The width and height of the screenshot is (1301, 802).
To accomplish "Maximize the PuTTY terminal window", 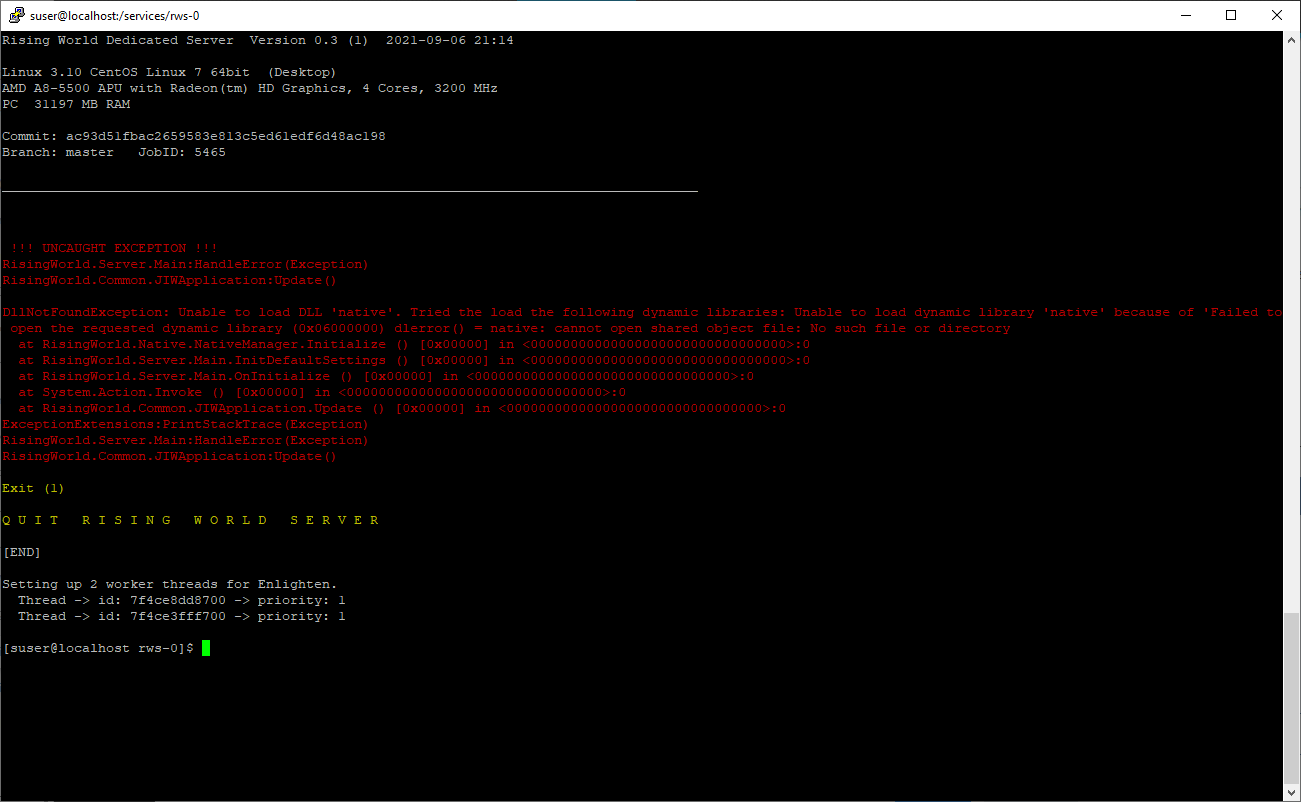I will coord(1231,15).
